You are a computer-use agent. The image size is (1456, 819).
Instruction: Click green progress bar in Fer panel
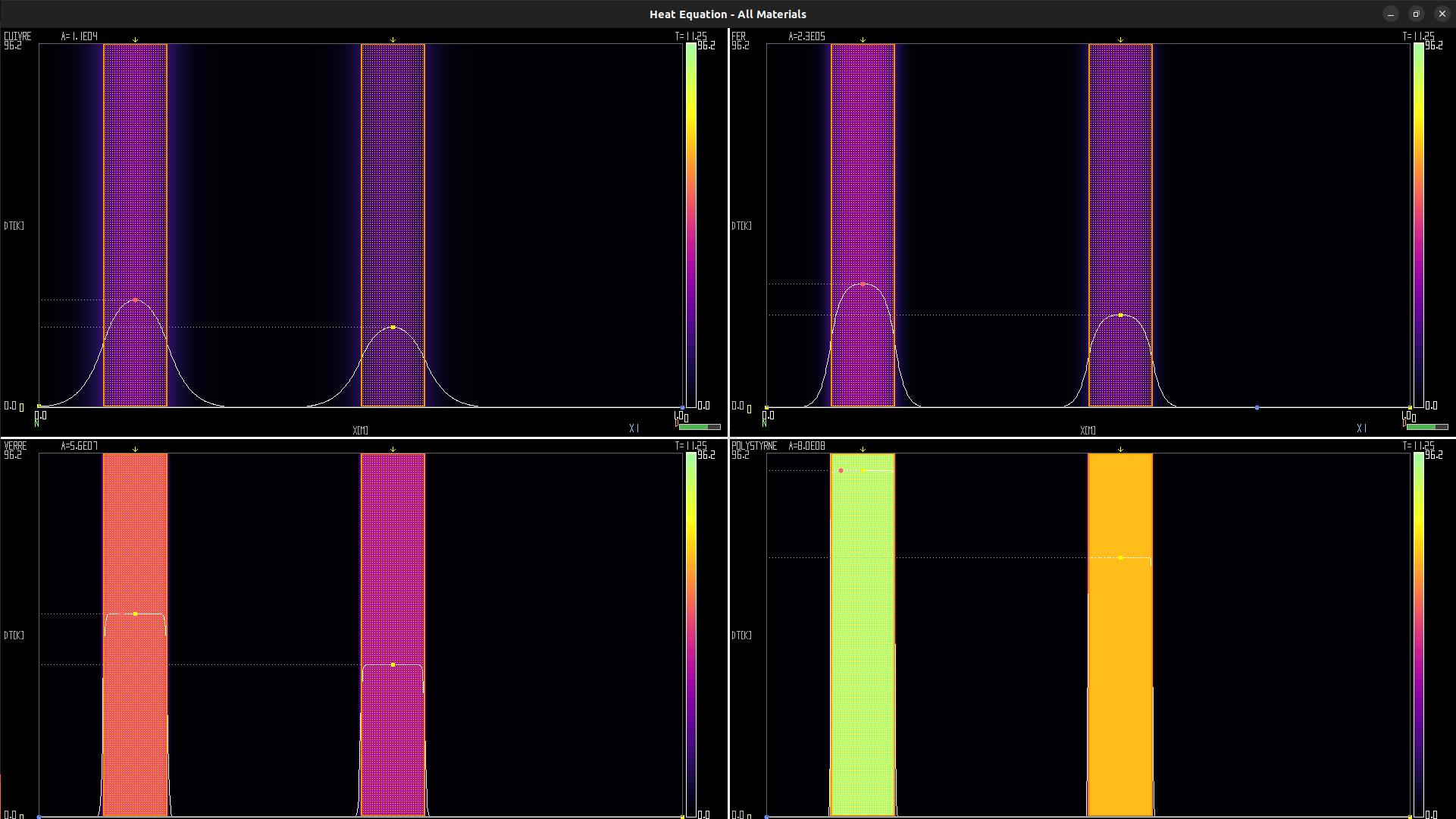[1426, 427]
